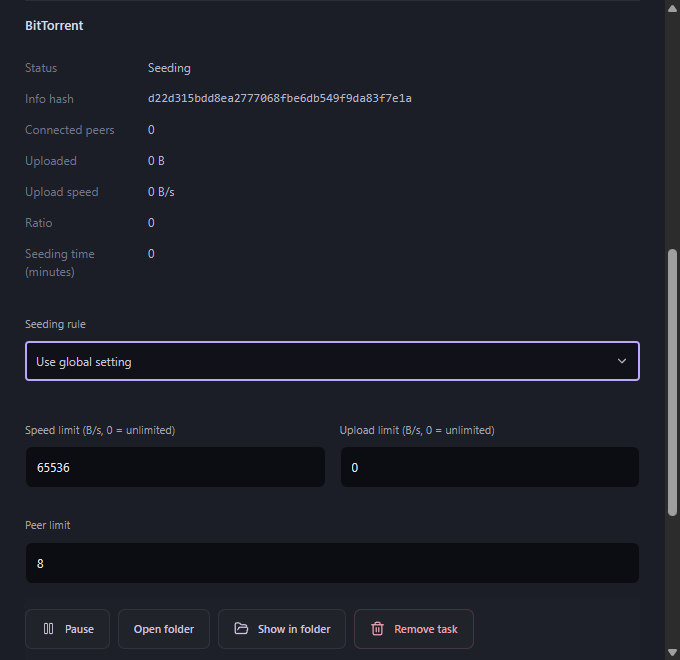Open the Seeding rule dropdown
Screen dimensions: 680x660
pos(332,361)
